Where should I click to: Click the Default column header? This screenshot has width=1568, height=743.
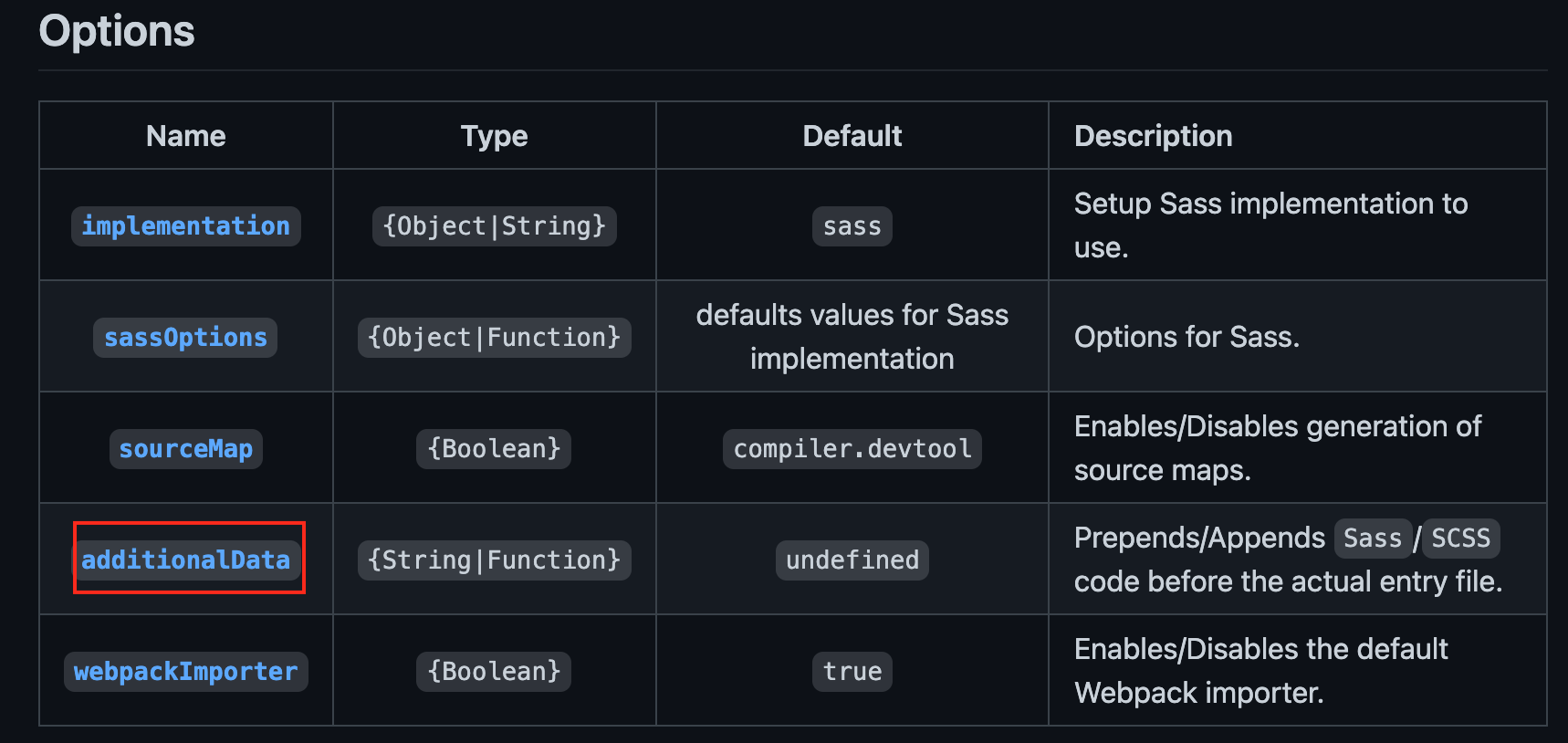coord(852,136)
